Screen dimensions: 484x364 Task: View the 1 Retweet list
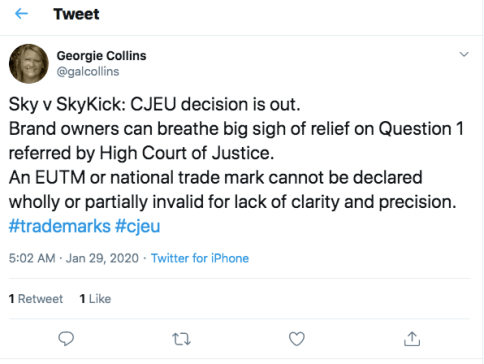36,299
